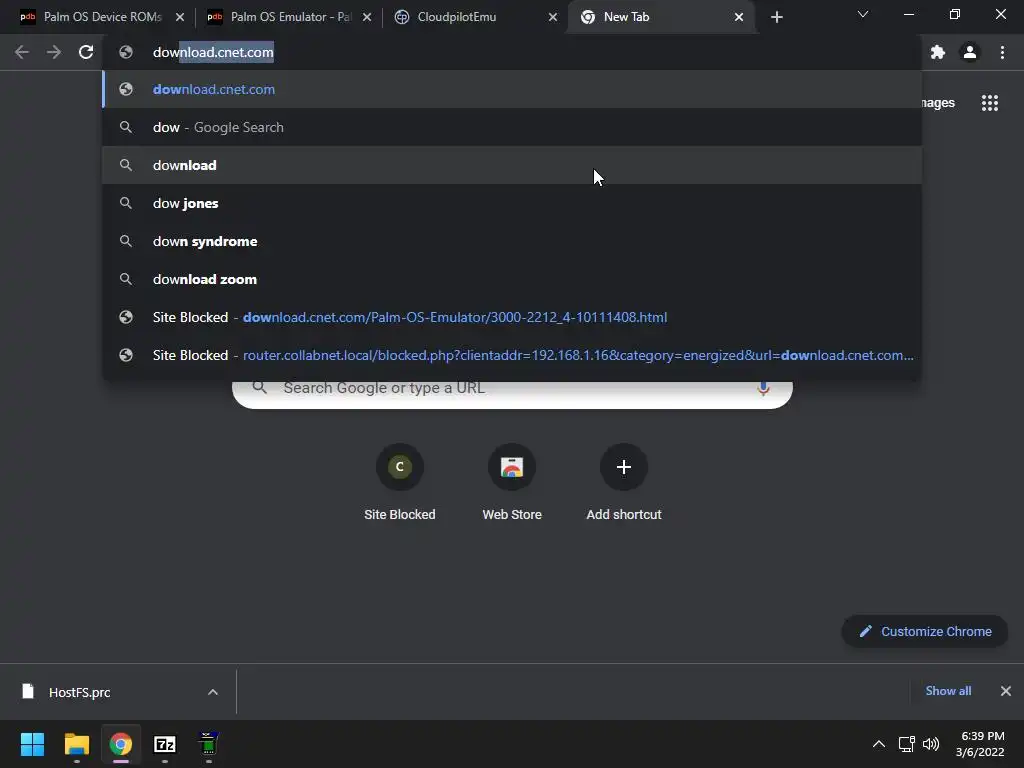Open Google apps grid icon
This screenshot has width=1024, height=768.
[x=989, y=103]
